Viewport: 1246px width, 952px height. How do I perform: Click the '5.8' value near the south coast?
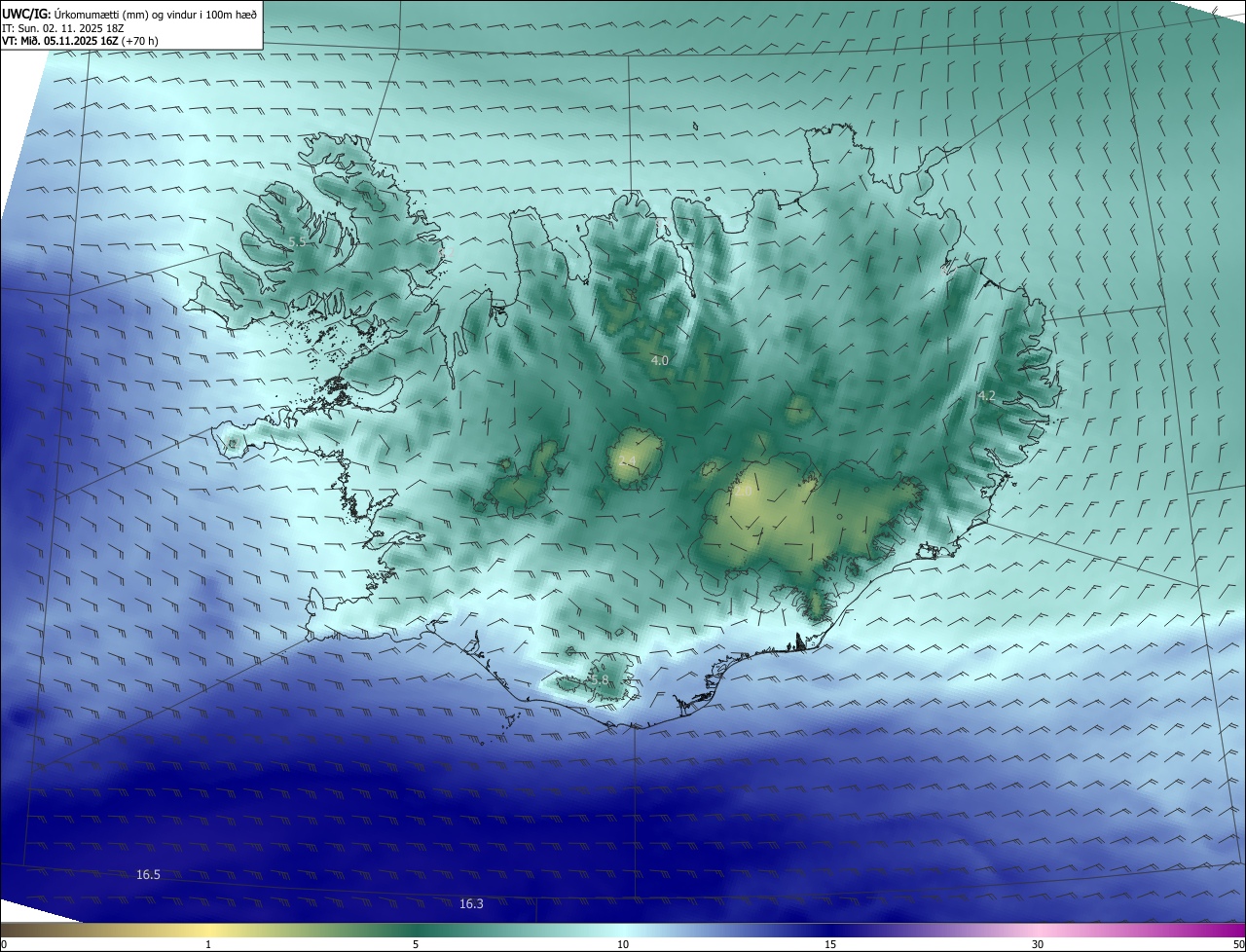pos(599,680)
